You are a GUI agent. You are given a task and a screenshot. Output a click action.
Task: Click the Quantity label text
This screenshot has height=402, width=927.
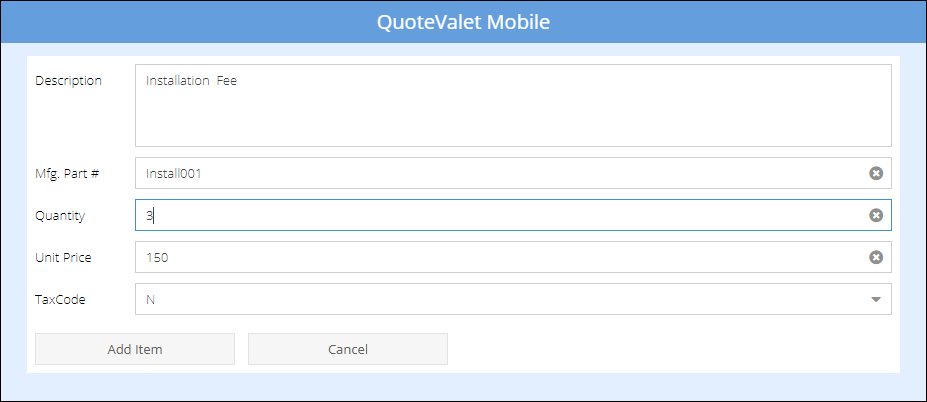[60, 215]
